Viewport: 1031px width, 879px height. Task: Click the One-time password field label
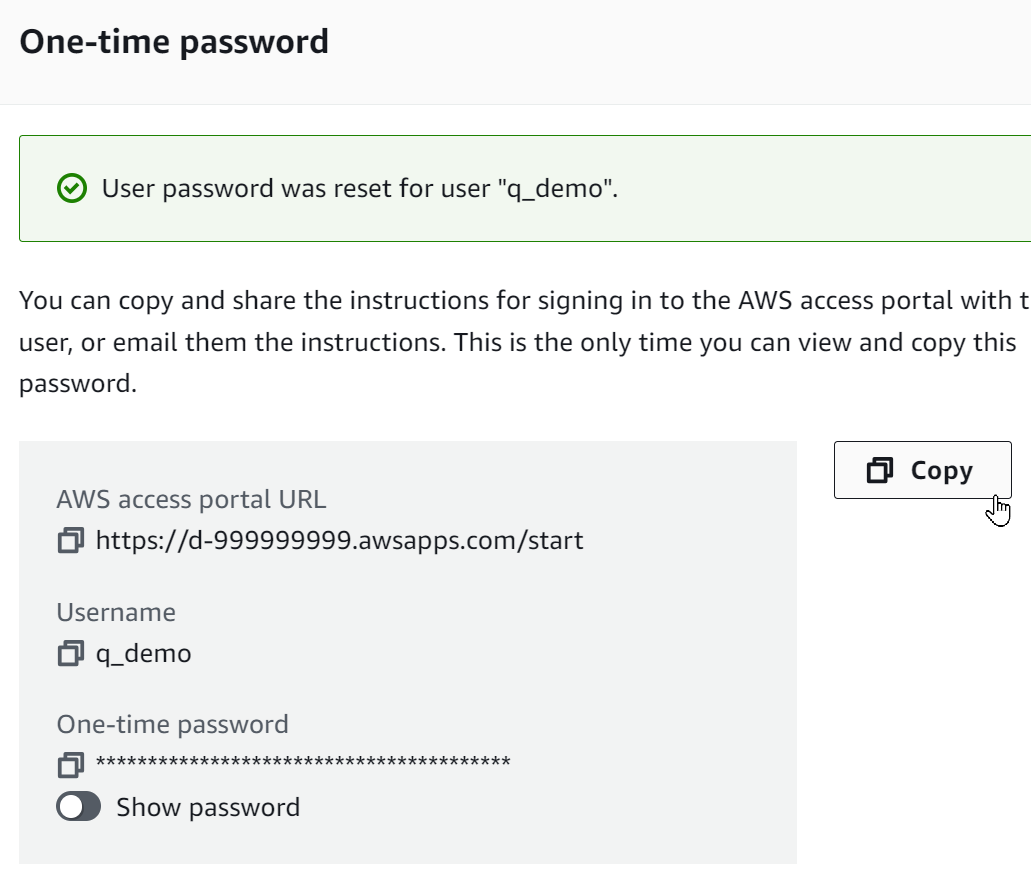[174, 723]
